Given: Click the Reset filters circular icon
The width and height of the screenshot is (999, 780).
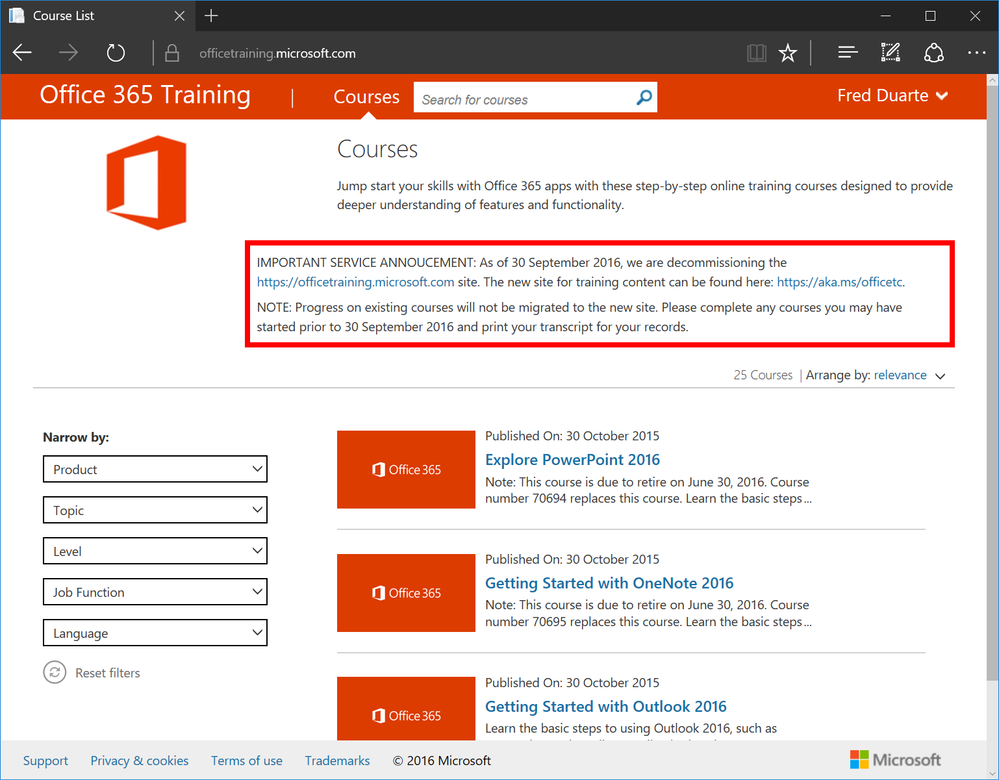Looking at the screenshot, I should (55, 672).
